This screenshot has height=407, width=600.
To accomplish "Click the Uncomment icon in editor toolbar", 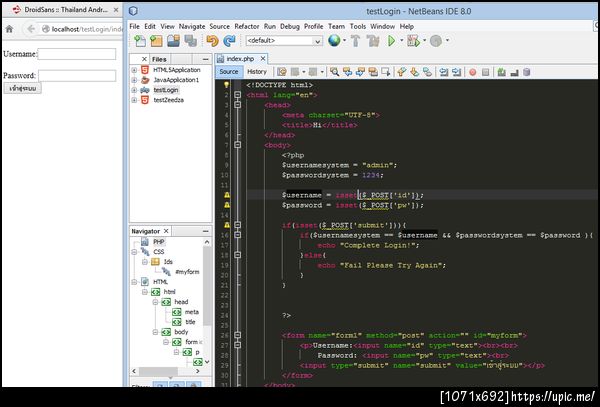I will [x=514, y=72].
